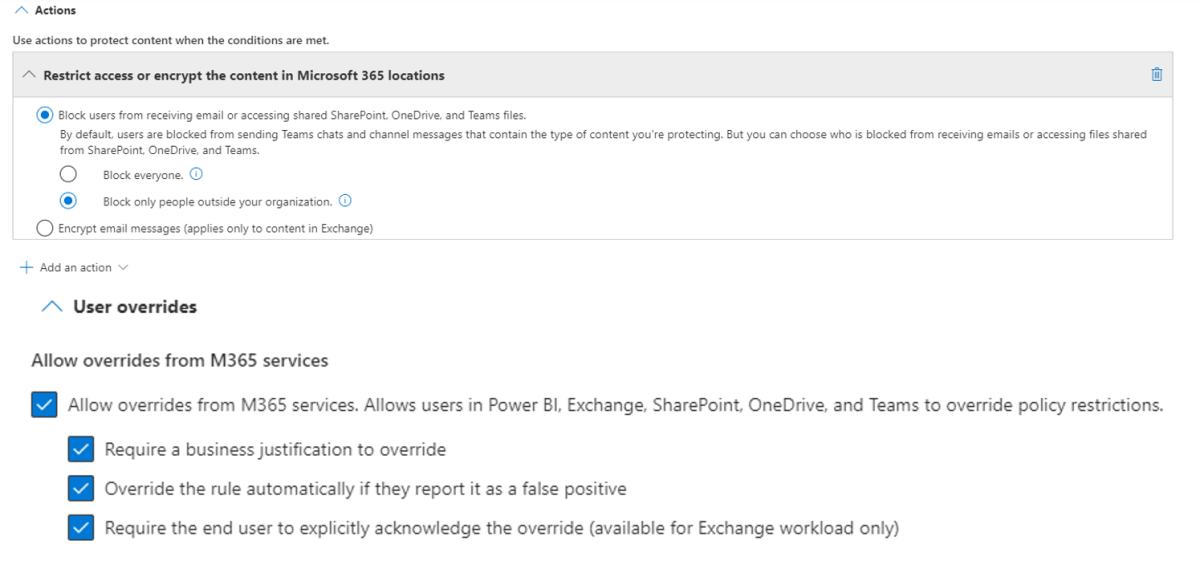Open the info tooltip beside Block only people outside
The width and height of the screenshot is (1200, 585).
coord(344,200)
